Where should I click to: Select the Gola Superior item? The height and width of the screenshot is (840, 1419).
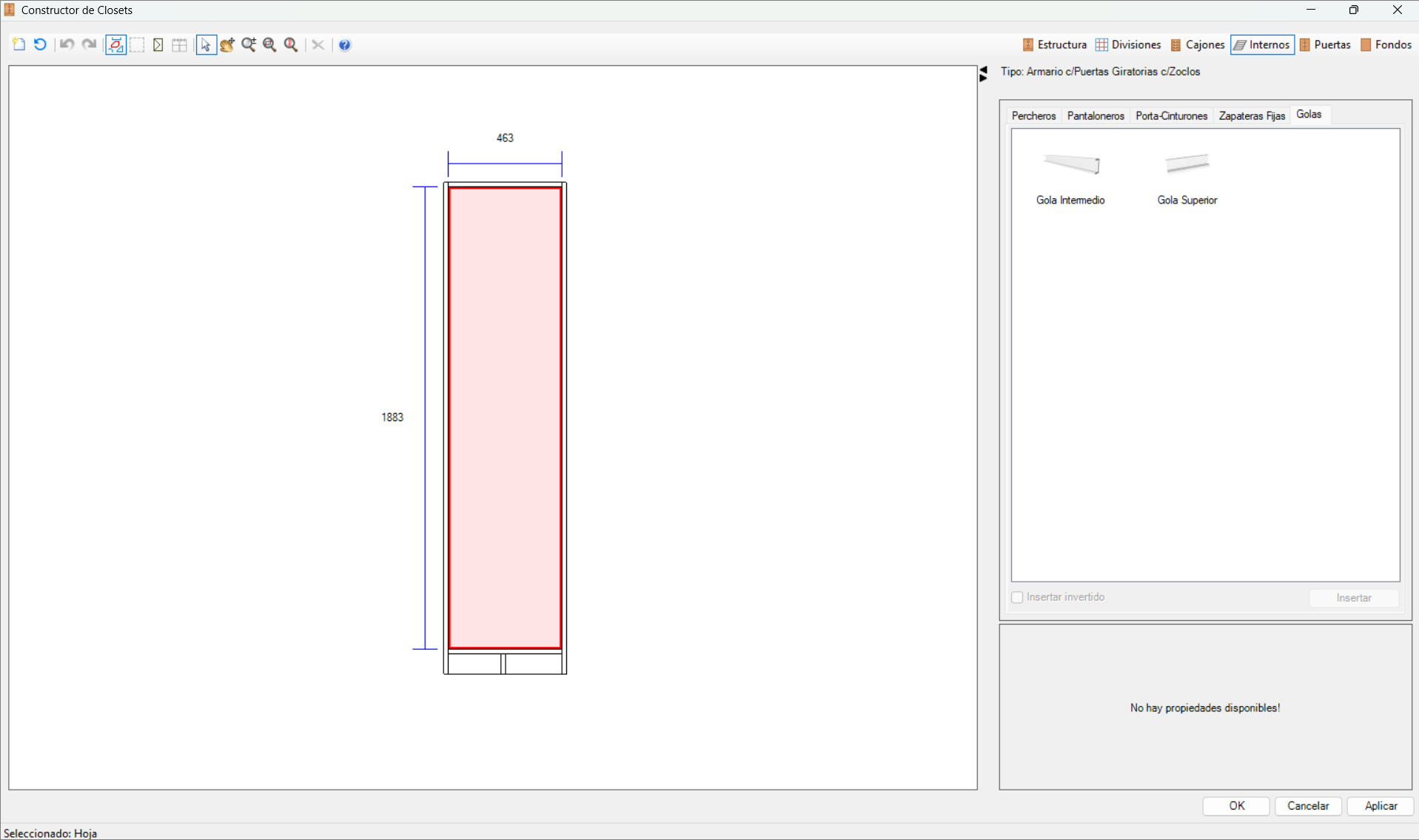pos(1187,178)
